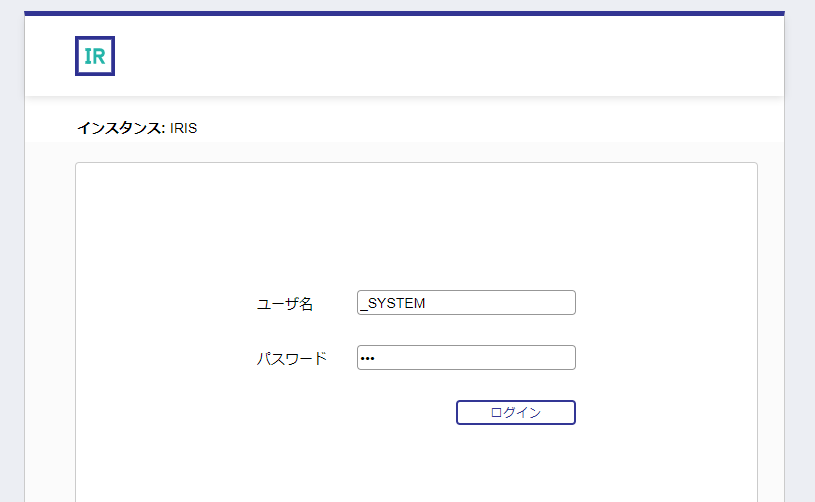Click empty space left of ログイン button
This screenshot has width=815, height=502.
350,413
